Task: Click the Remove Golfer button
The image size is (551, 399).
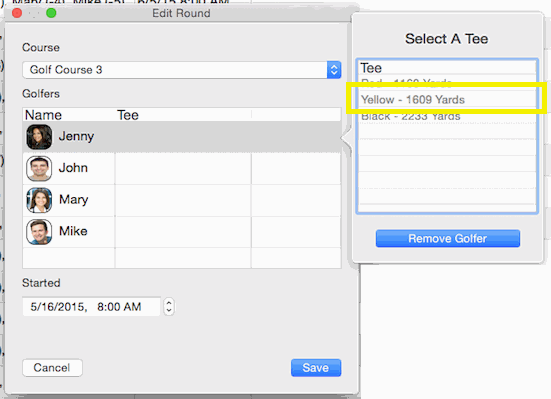Action: 448,239
